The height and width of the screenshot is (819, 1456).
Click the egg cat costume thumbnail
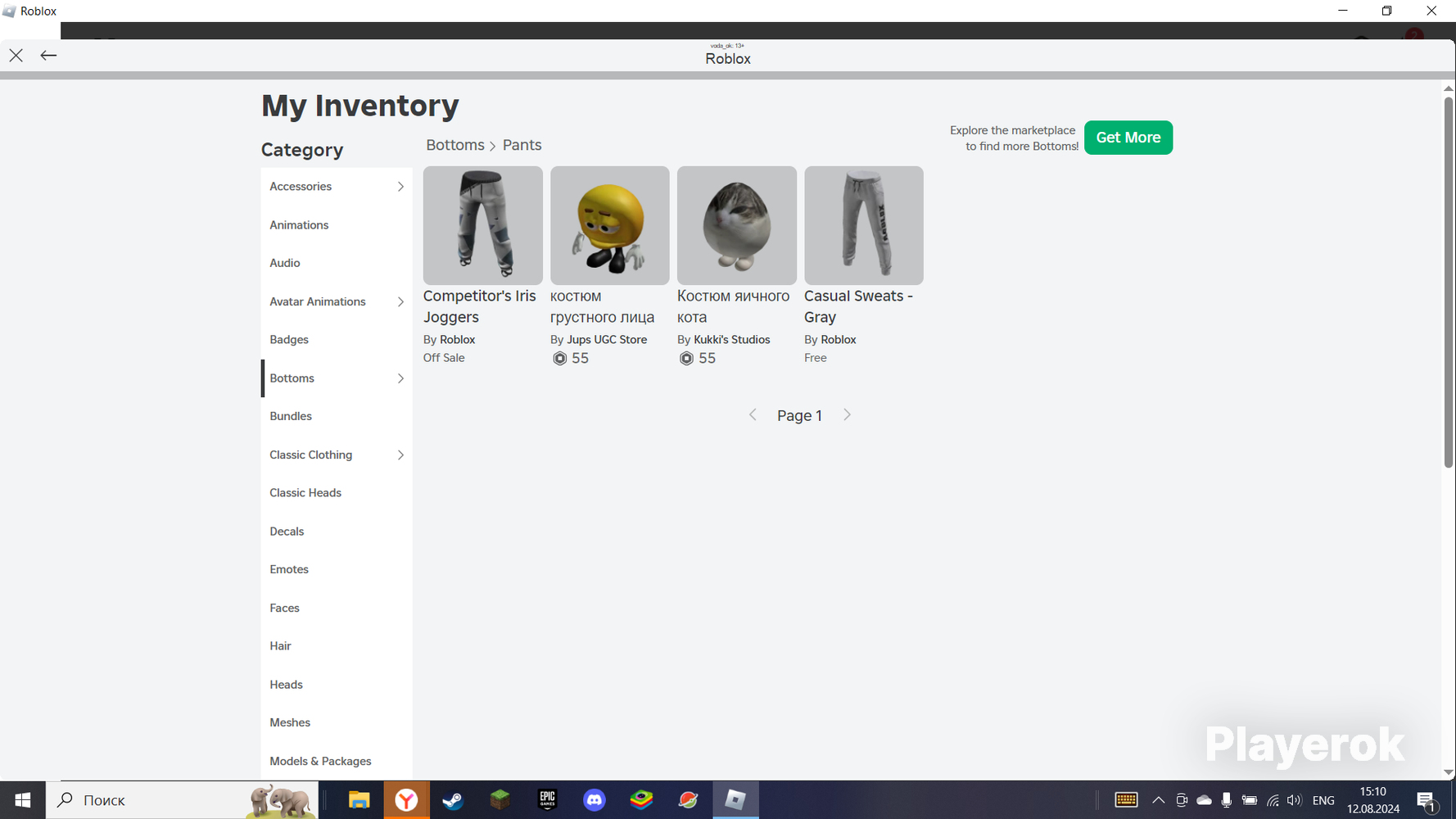coord(737,225)
